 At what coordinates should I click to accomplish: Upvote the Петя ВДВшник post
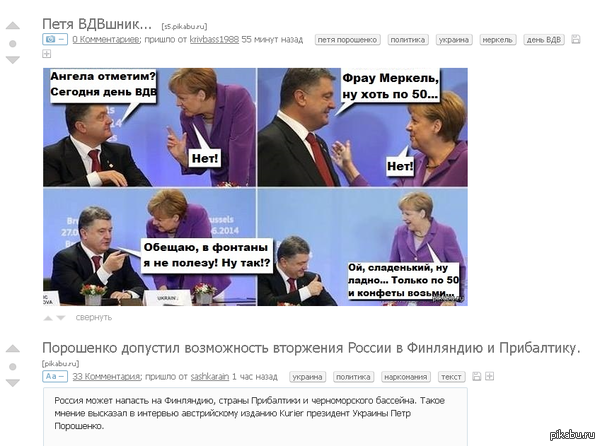tap(13, 26)
